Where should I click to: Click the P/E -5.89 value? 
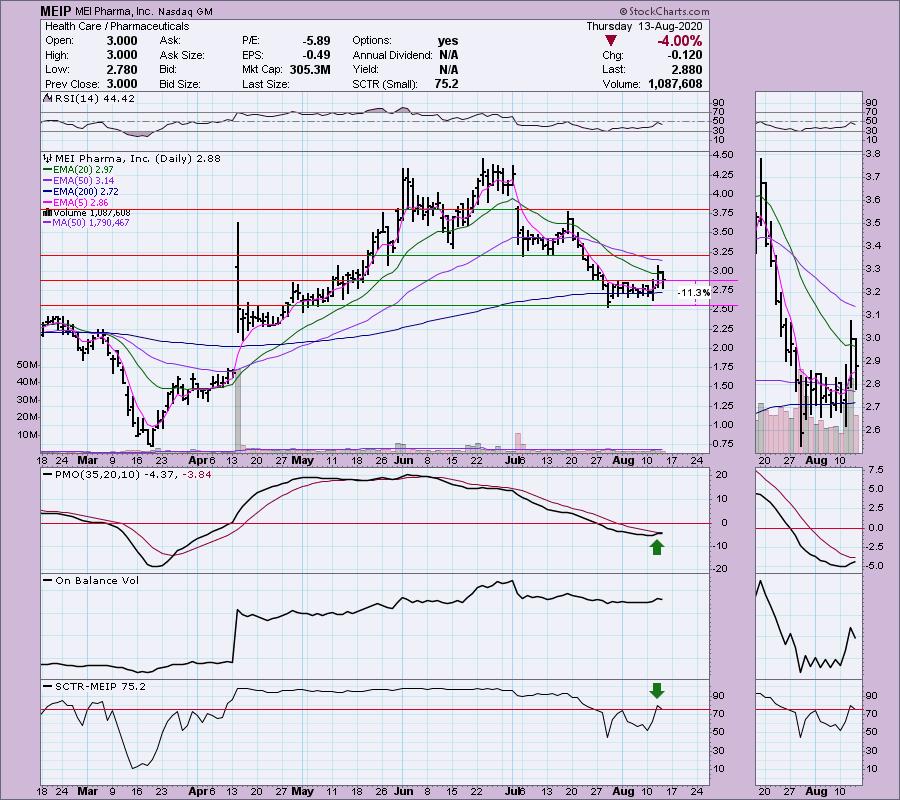point(317,41)
